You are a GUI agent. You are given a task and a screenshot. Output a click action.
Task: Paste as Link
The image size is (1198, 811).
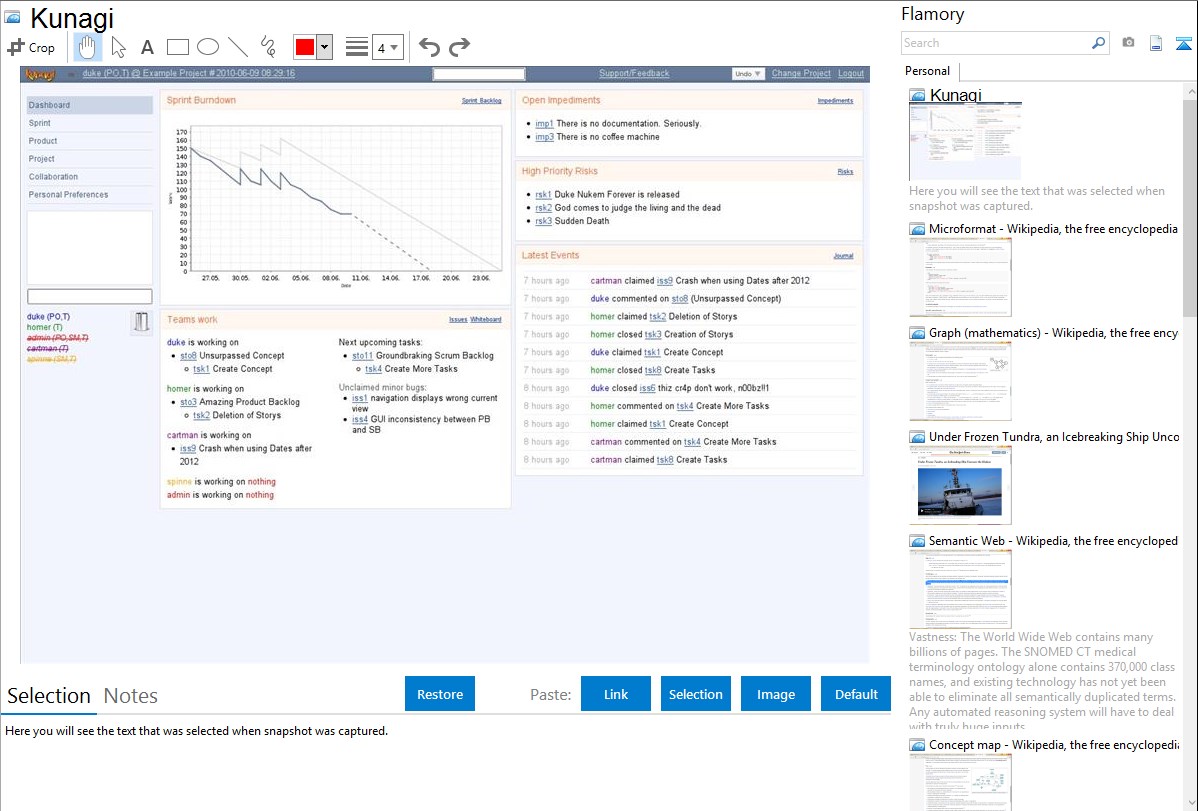click(616, 694)
